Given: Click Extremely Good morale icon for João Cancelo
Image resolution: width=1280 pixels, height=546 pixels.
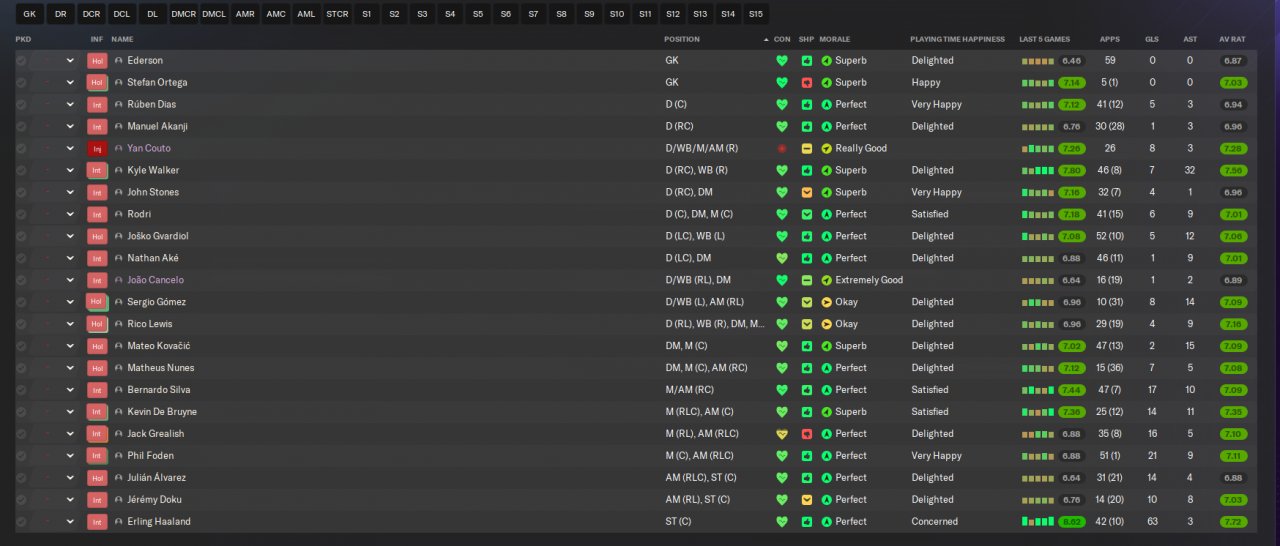Looking at the screenshot, I should pyautogui.click(x=827, y=280).
